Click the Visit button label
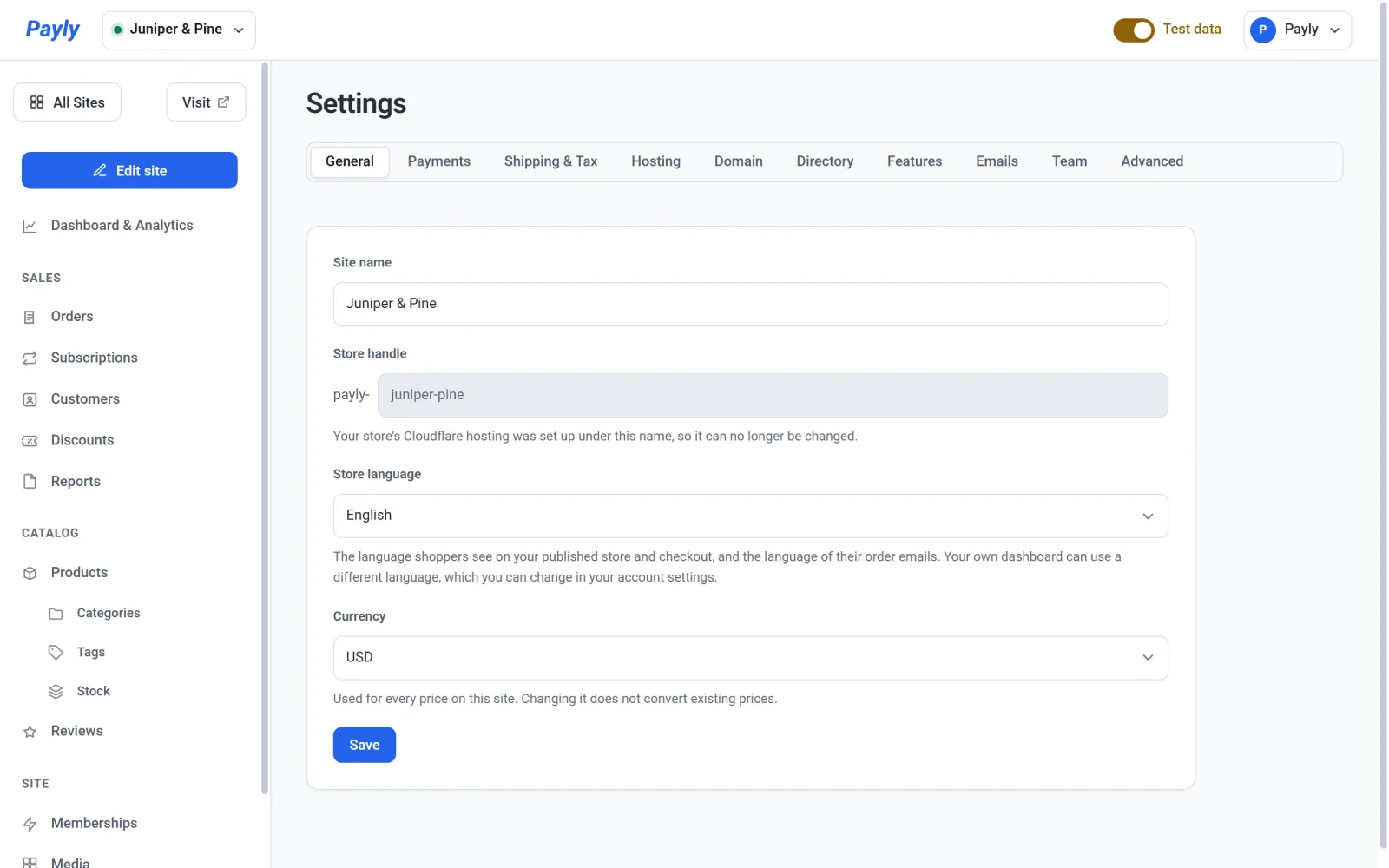 point(196,102)
